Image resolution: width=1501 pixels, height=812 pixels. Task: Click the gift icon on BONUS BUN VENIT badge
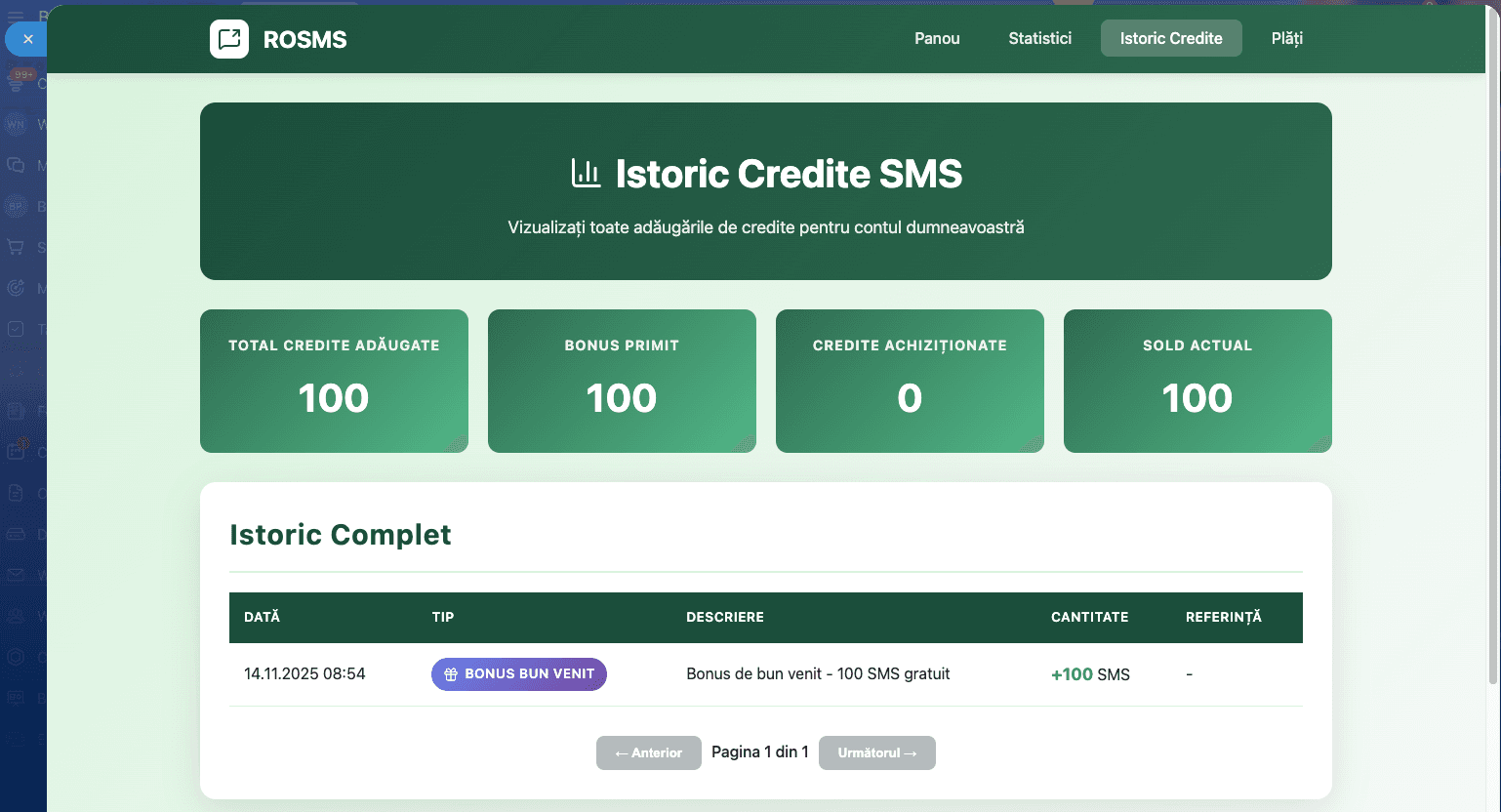449,673
